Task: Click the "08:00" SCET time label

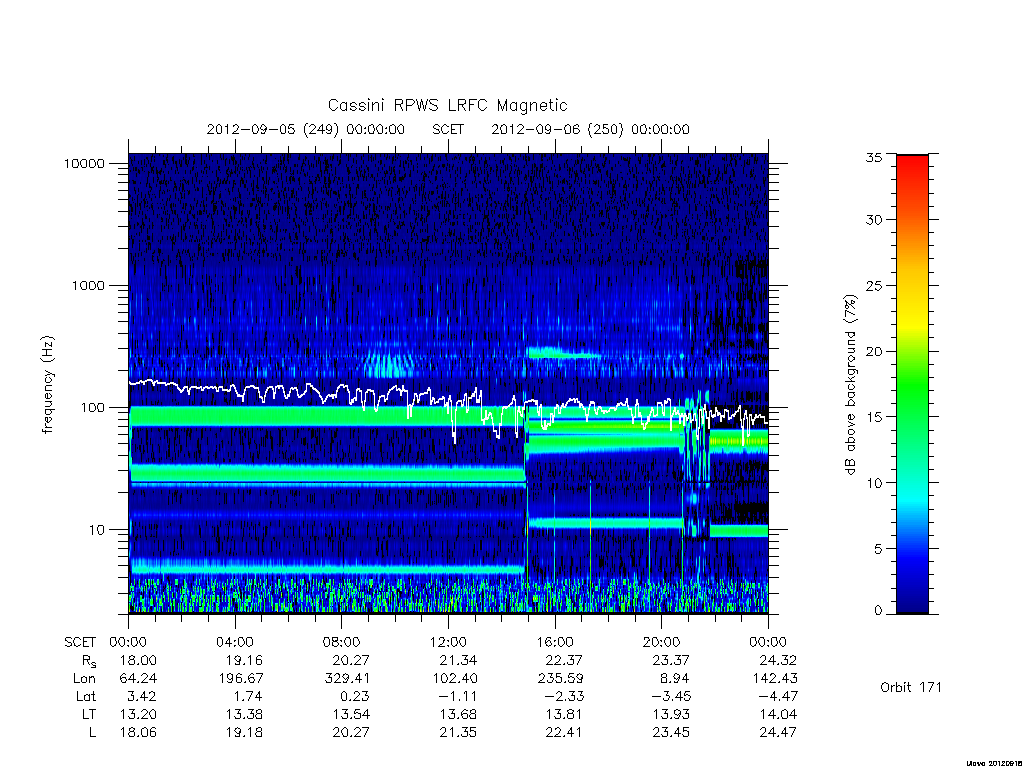Action: (x=342, y=643)
